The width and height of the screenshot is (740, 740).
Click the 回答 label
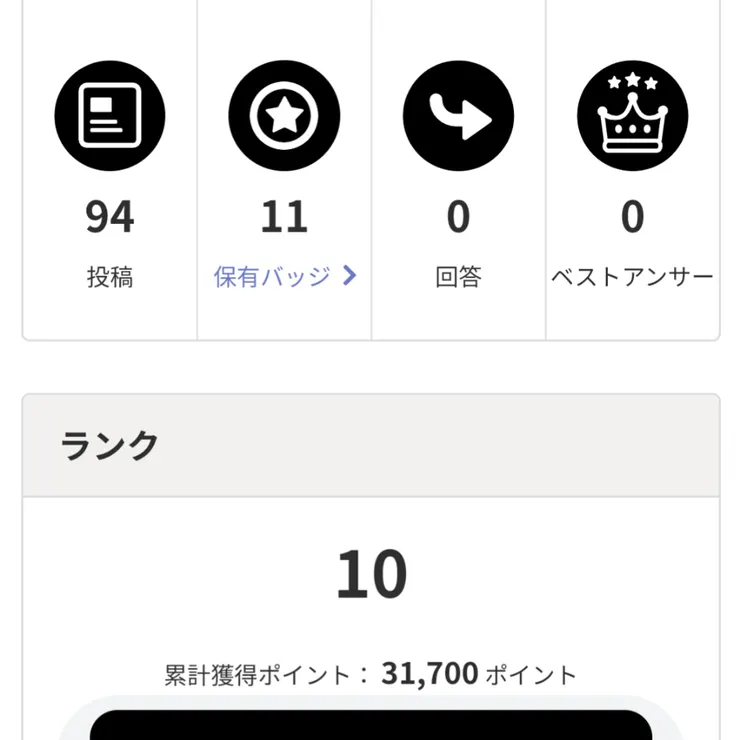point(458,277)
